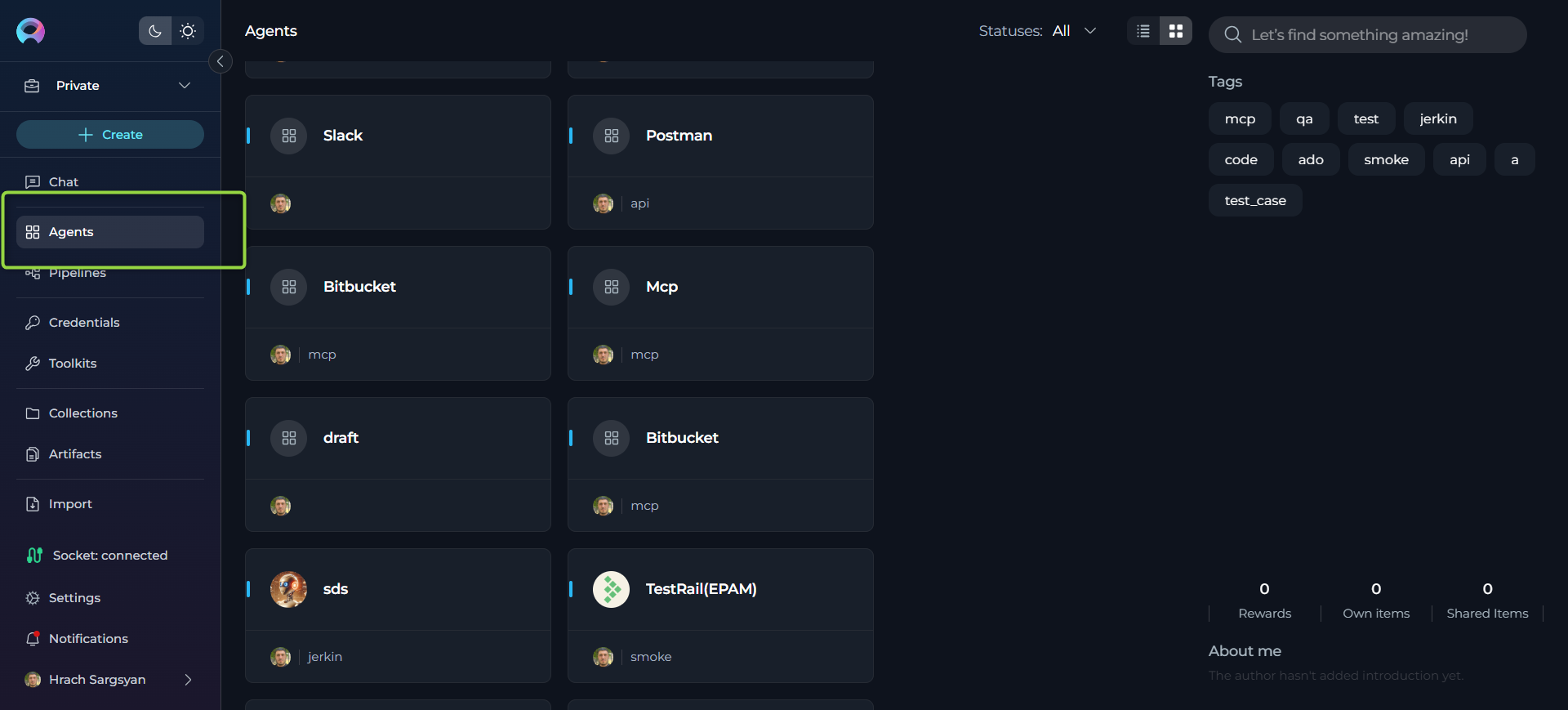The image size is (1568, 710).
Task: Open Import page
Action: tap(110, 504)
